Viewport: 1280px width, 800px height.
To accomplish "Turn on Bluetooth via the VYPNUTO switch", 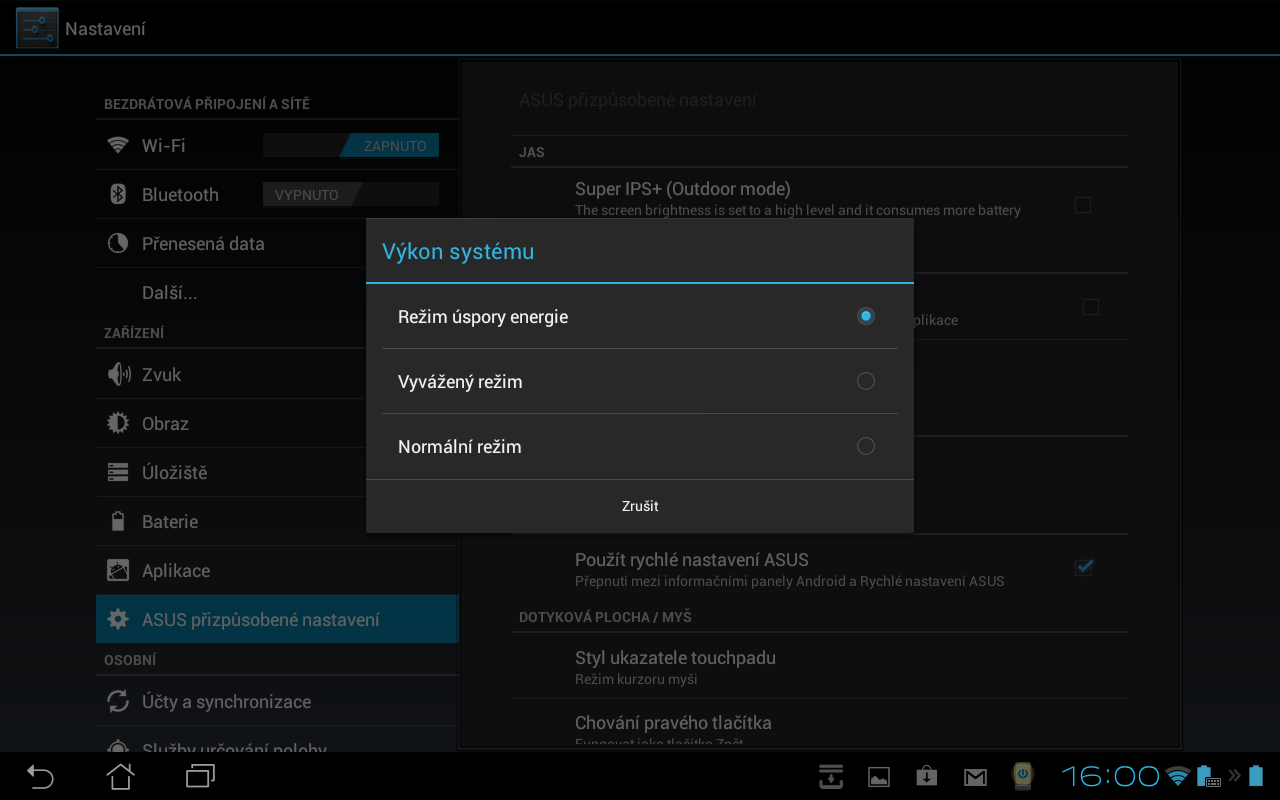I will (350, 193).
